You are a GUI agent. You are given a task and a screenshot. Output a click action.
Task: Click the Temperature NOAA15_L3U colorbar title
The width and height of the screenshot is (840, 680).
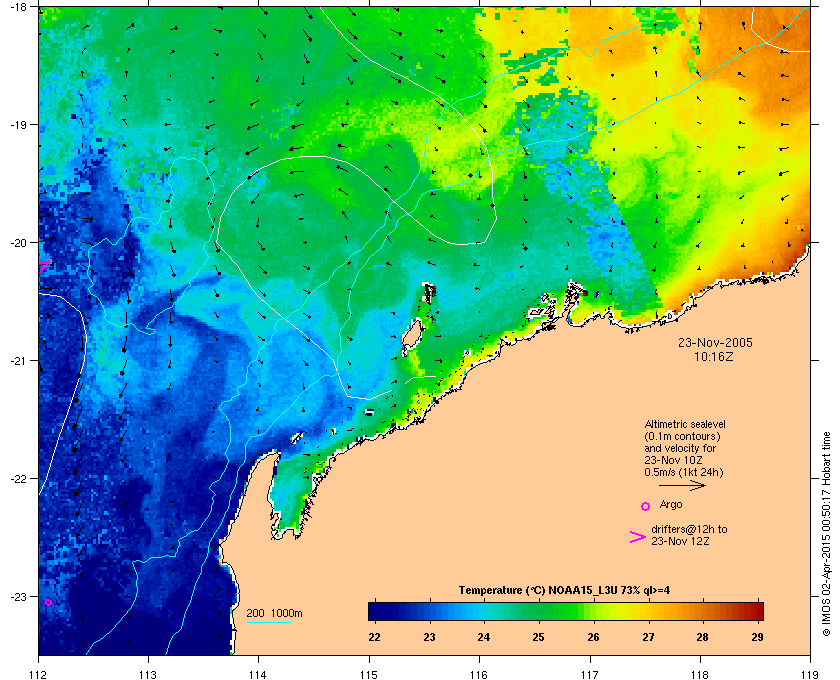click(x=564, y=590)
